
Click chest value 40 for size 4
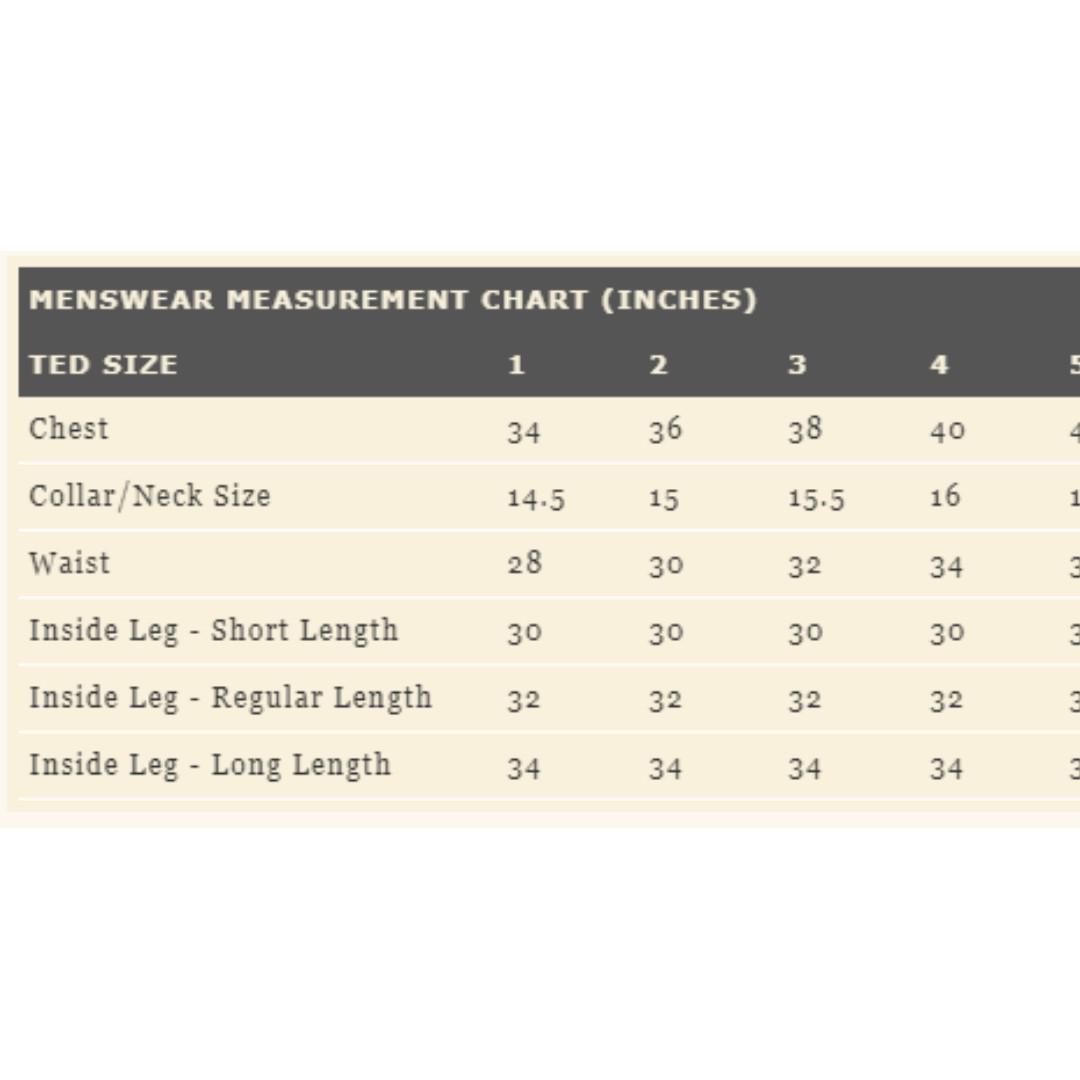click(947, 431)
